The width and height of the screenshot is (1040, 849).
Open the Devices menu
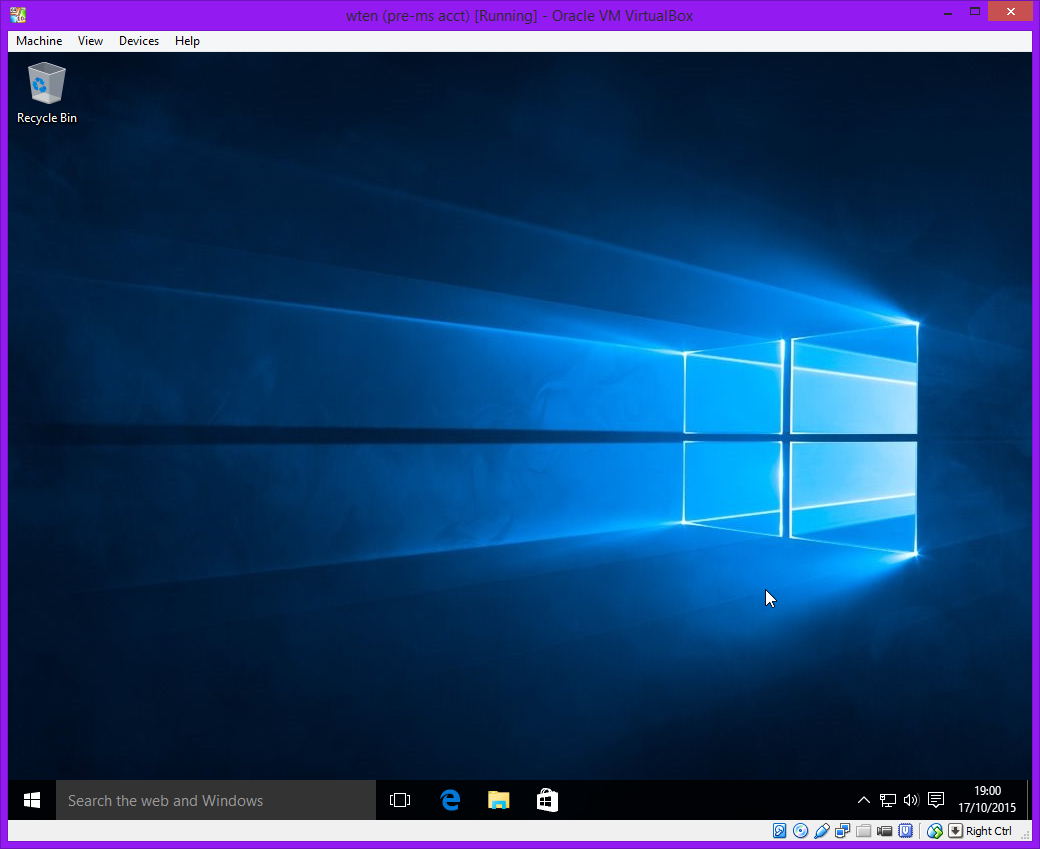point(138,41)
